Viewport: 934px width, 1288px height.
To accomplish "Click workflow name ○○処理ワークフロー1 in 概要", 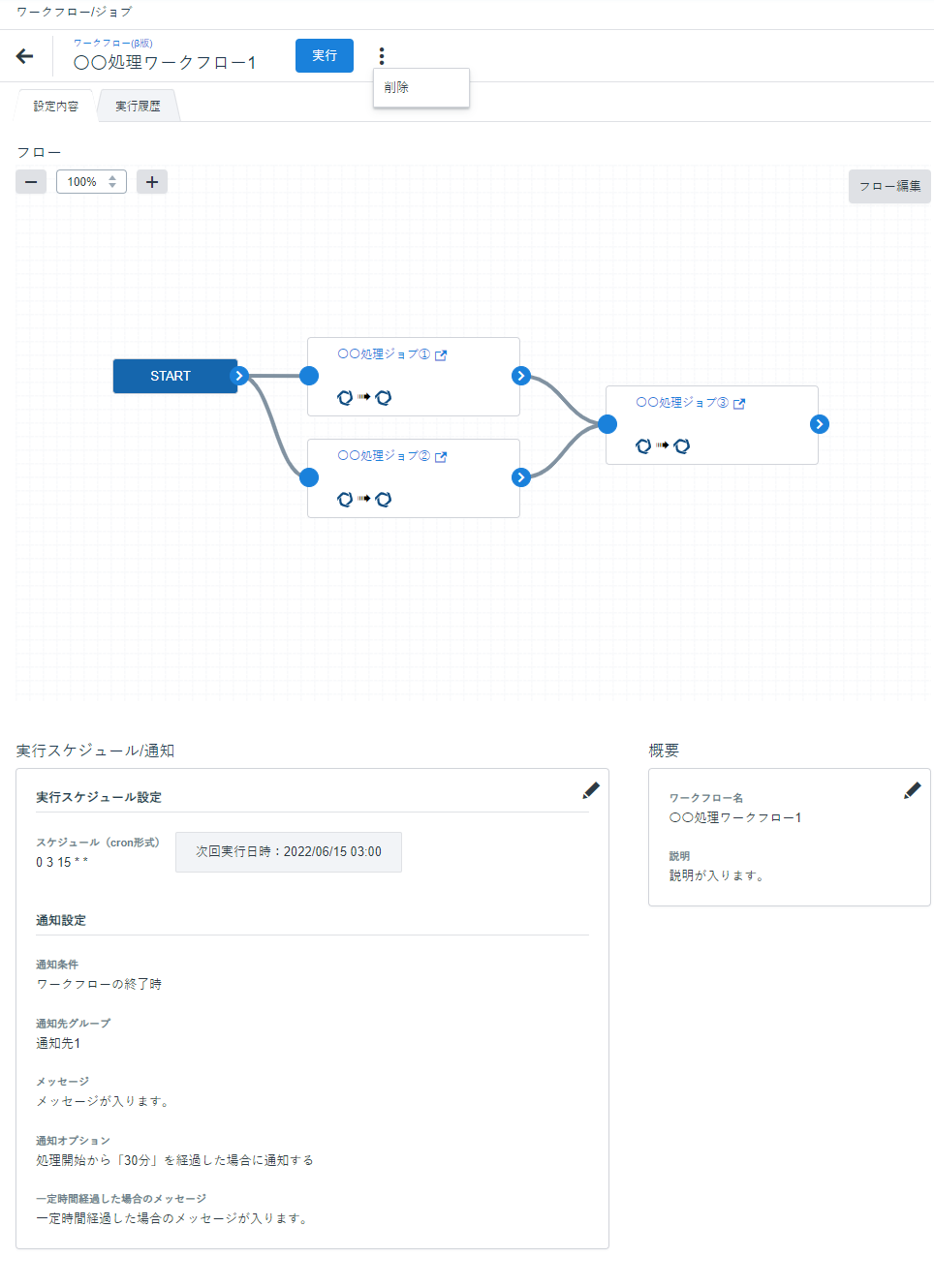I will pyautogui.click(x=735, y=817).
